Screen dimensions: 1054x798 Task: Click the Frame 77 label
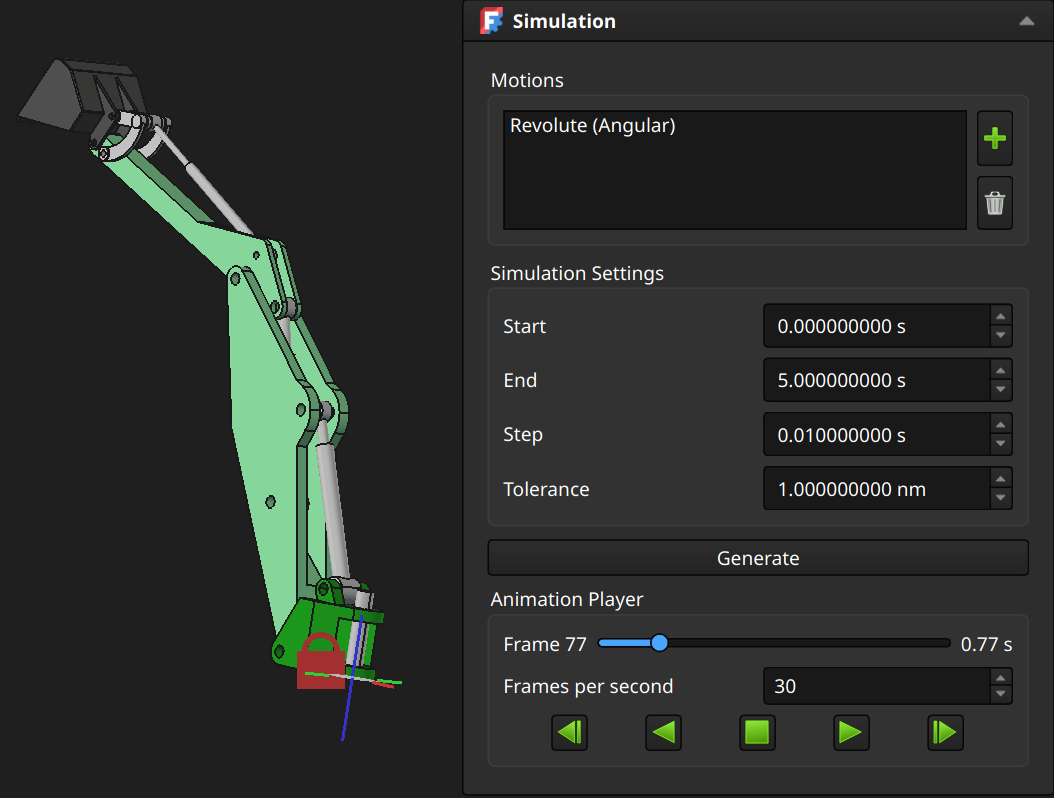[x=545, y=644]
